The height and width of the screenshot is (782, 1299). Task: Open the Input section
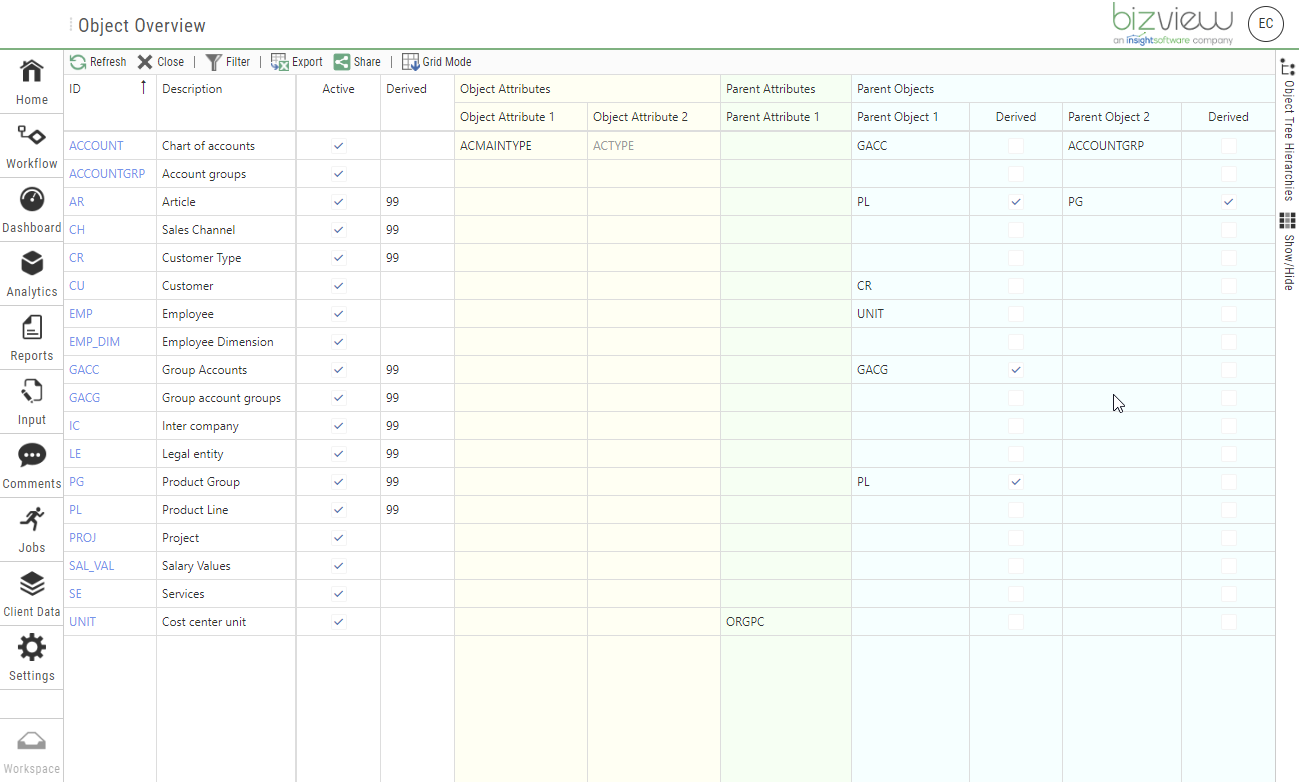(31, 401)
